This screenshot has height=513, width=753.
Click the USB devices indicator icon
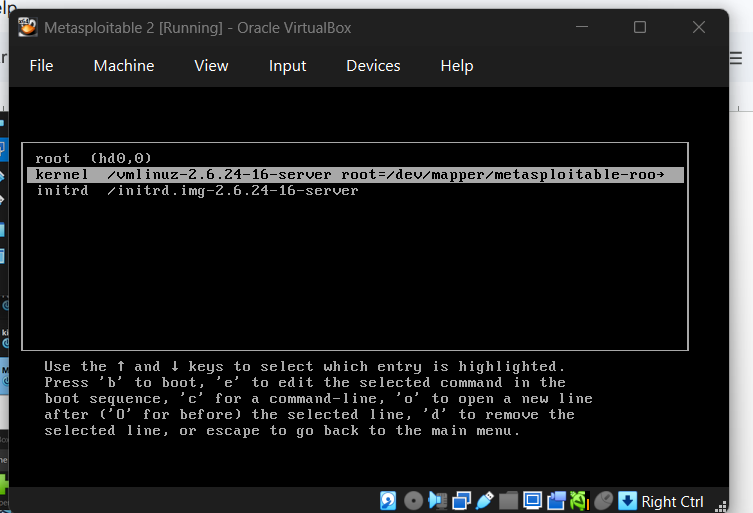pos(485,501)
